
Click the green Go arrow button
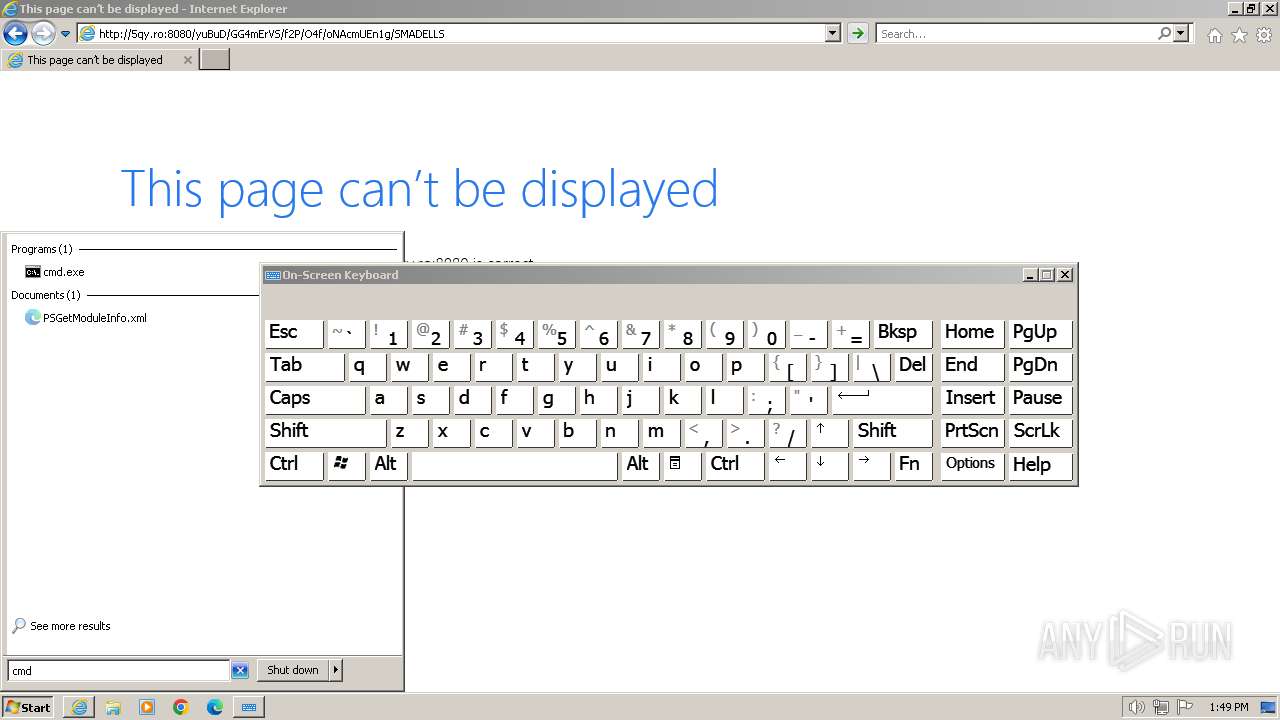pyautogui.click(x=857, y=33)
